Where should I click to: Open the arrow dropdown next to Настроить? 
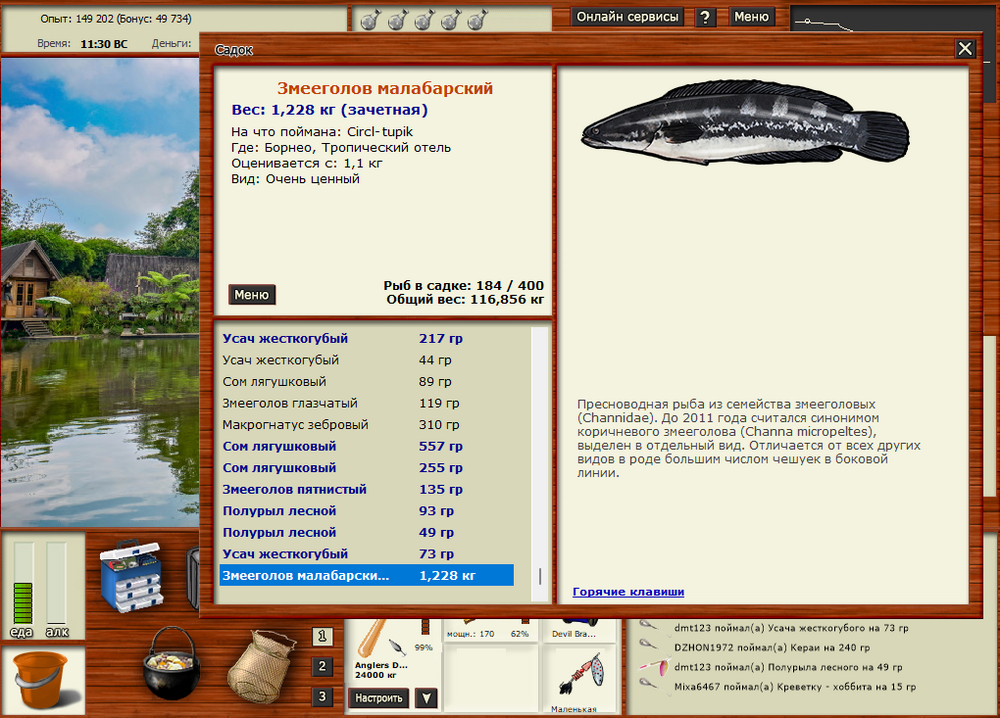425,698
